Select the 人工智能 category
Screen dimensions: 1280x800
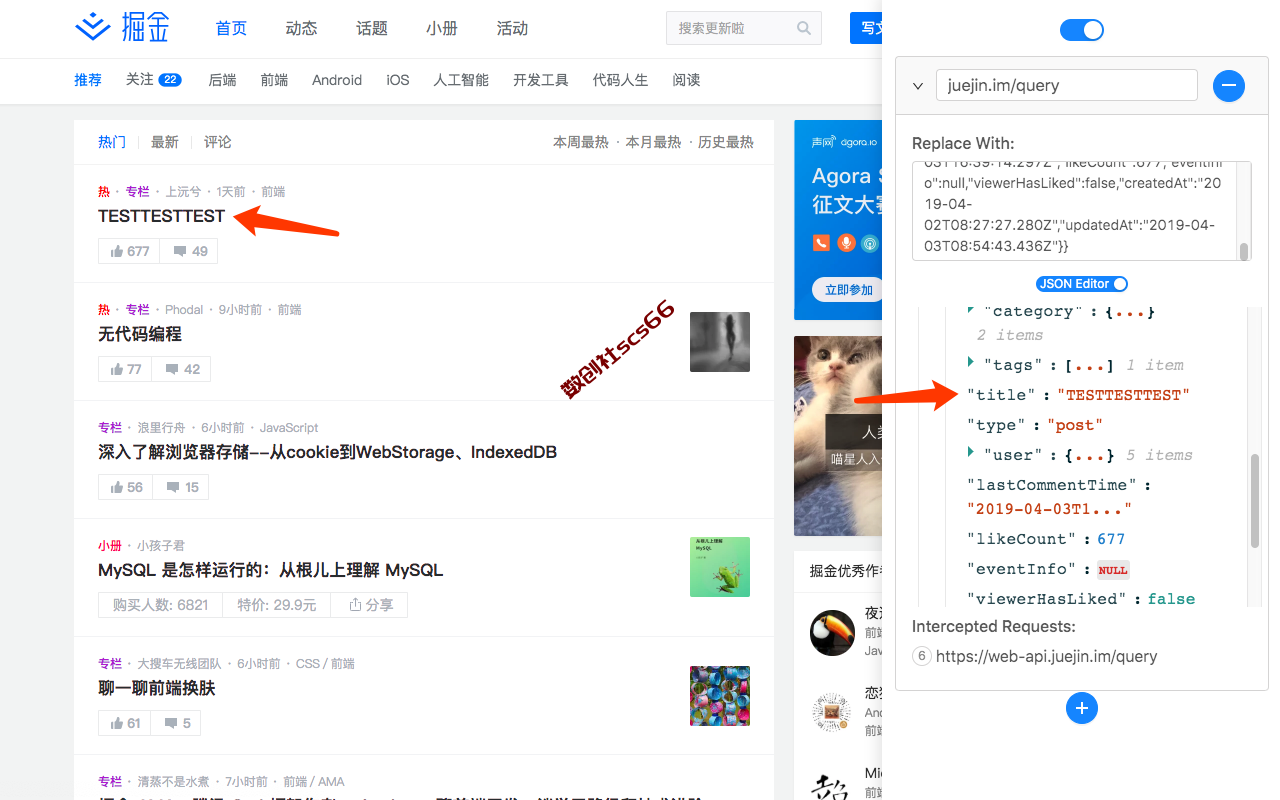click(461, 80)
